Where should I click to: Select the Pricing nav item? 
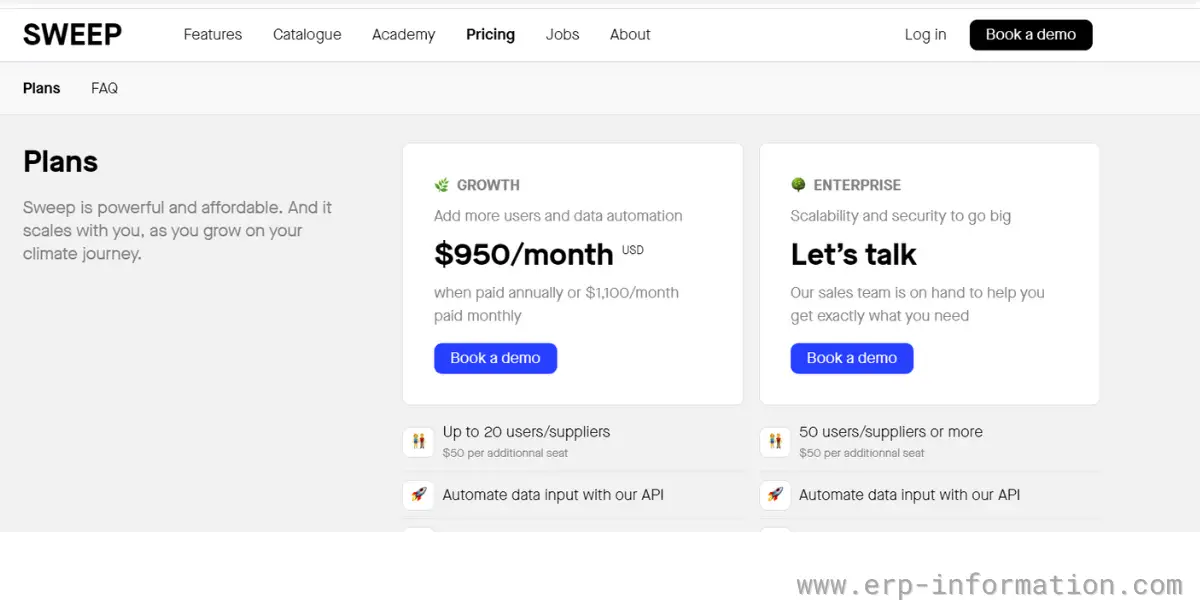[490, 34]
